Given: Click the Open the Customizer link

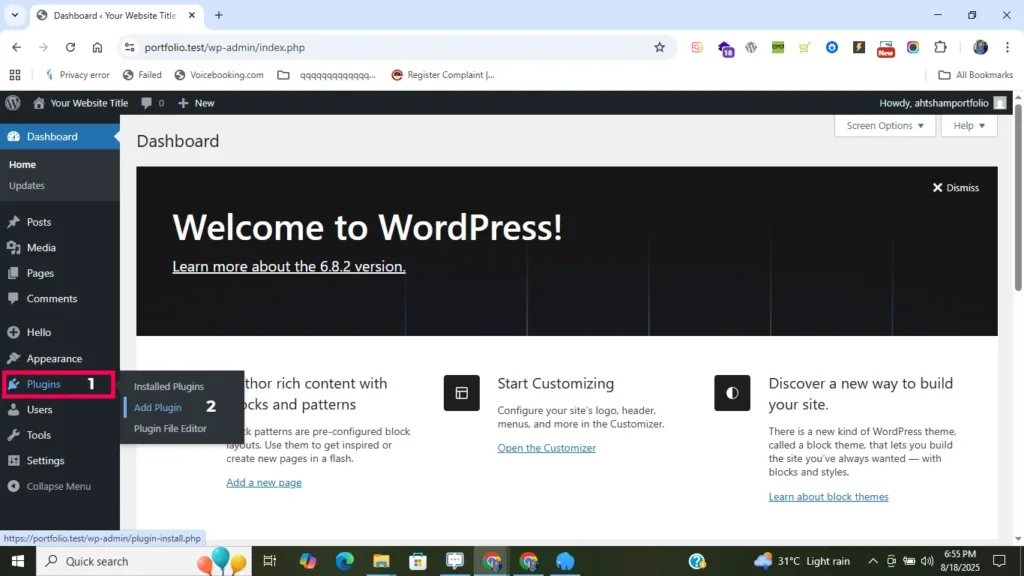Looking at the screenshot, I should click(546, 448).
